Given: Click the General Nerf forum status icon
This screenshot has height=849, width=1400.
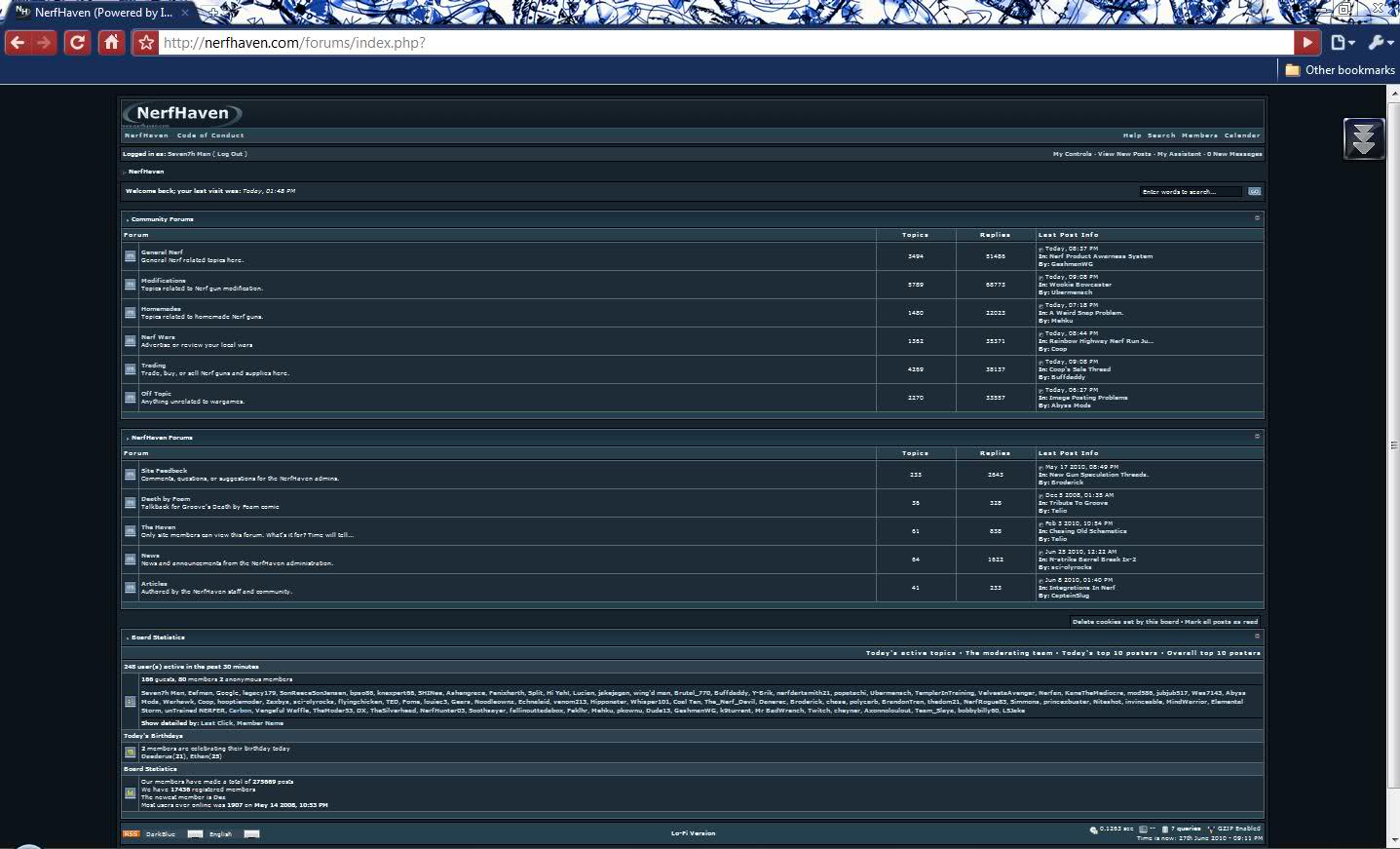Looking at the screenshot, I should click(x=131, y=256).
